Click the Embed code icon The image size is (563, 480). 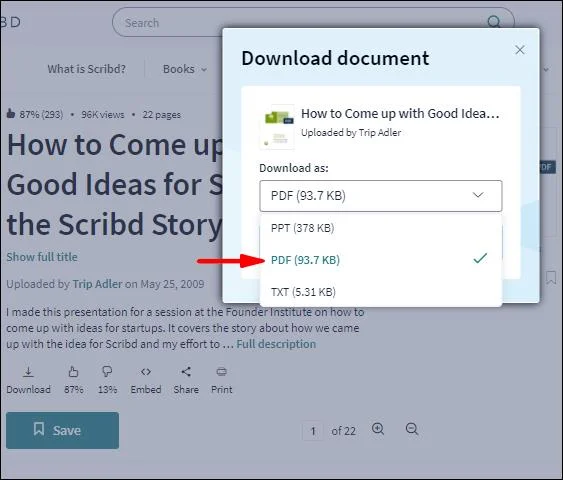coord(146,372)
